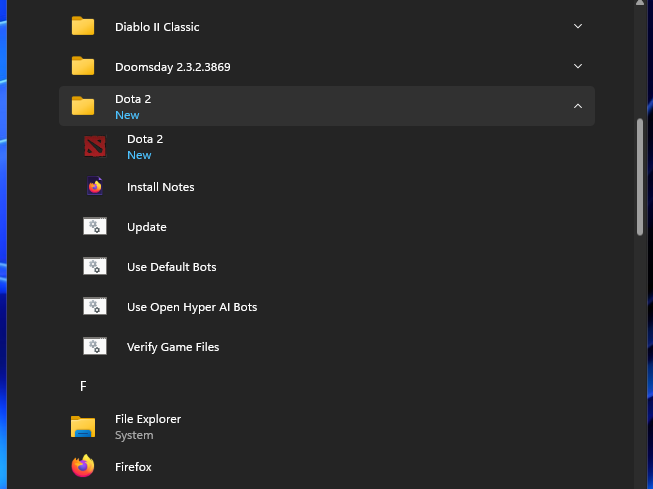Open File Explorer via its folder icon

(x=83, y=427)
